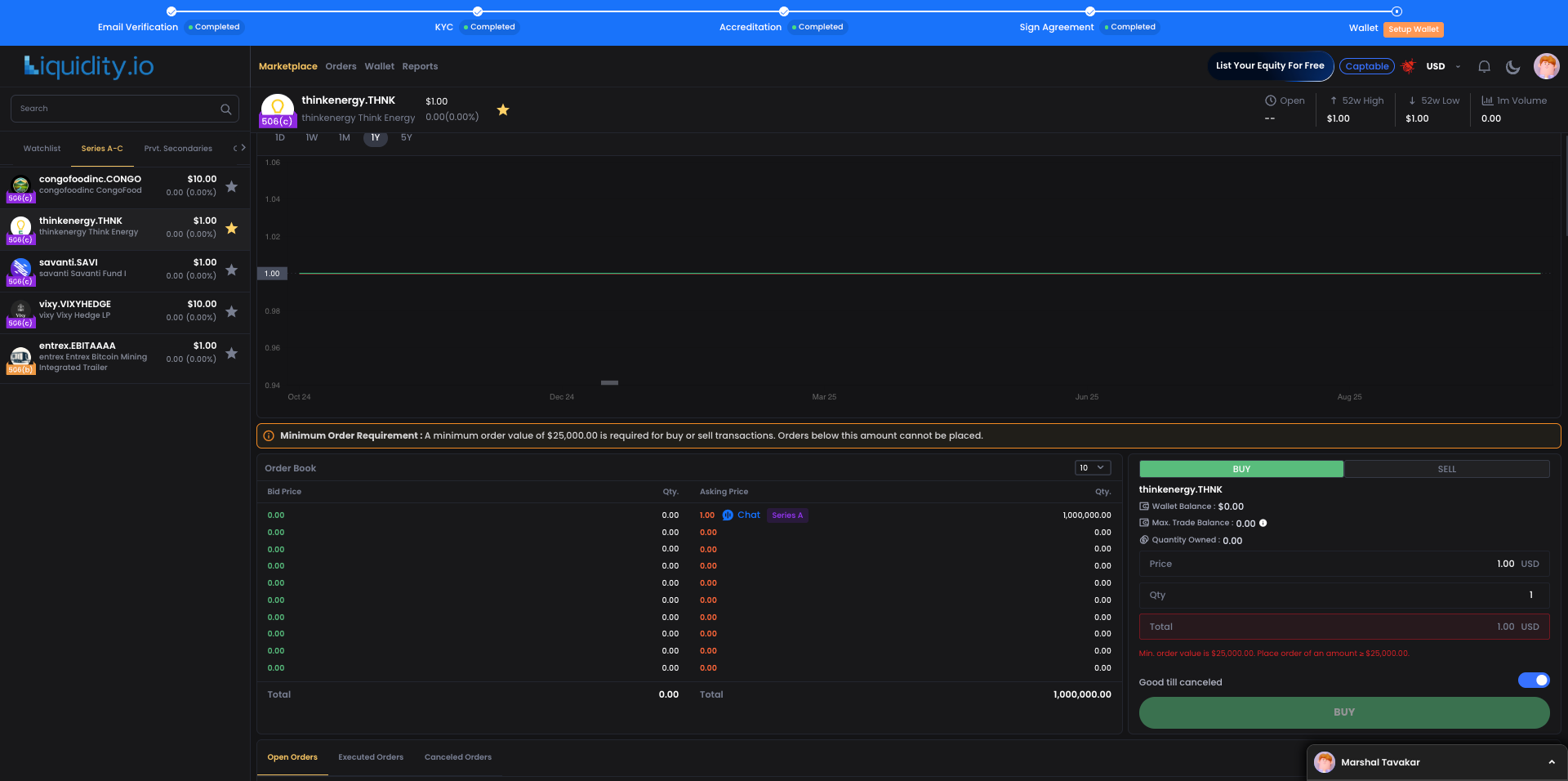Image resolution: width=1568 pixels, height=781 pixels.
Task: Click the large green BUY button
Action: point(1344,712)
